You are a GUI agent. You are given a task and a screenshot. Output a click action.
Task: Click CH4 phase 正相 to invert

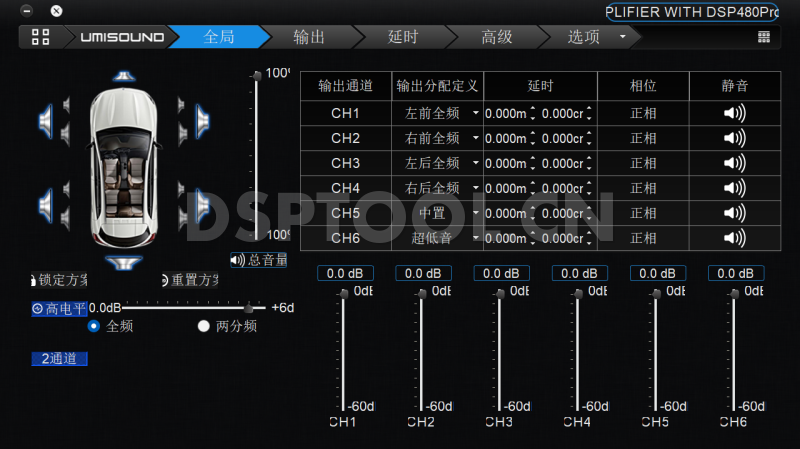pos(643,188)
